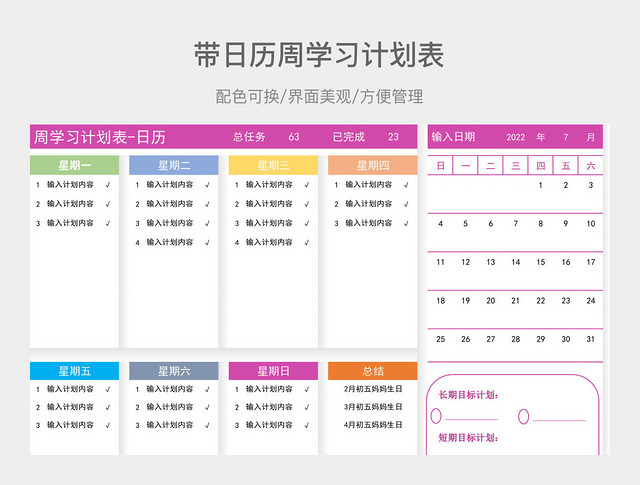Click the 3月初五妈妈生日 summary entry
This screenshot has height=485, width=640.
373,407
